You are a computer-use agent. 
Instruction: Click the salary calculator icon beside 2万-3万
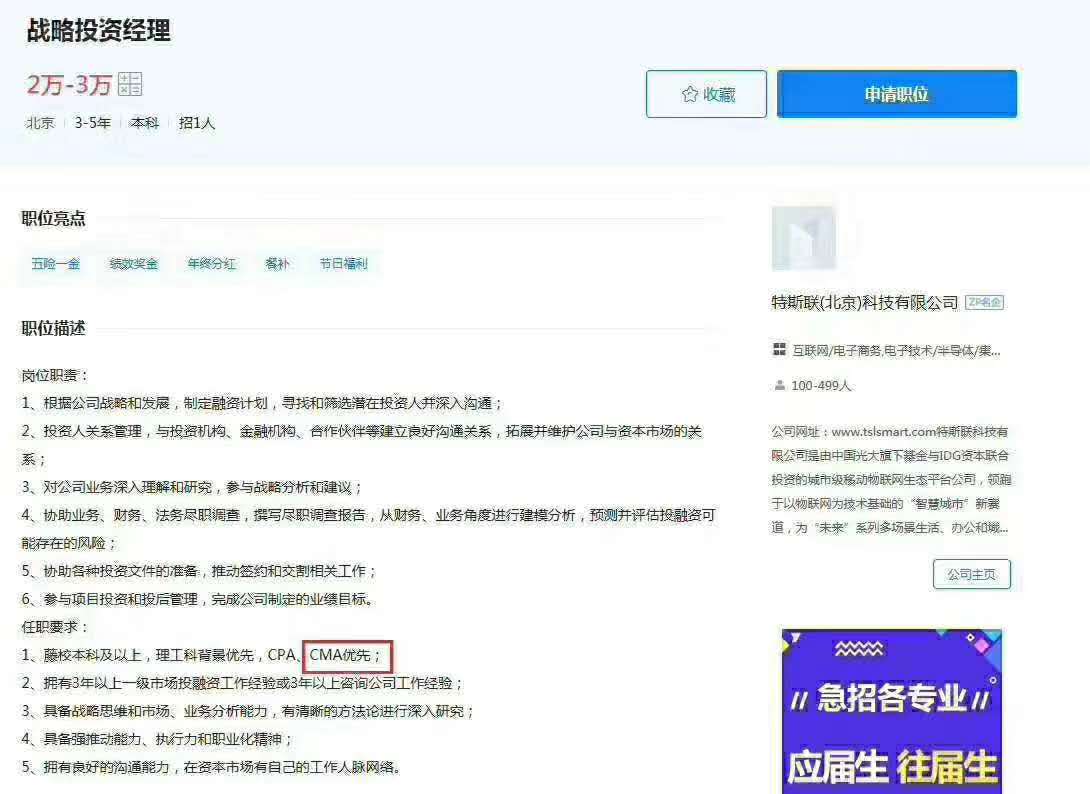(128, 84)
